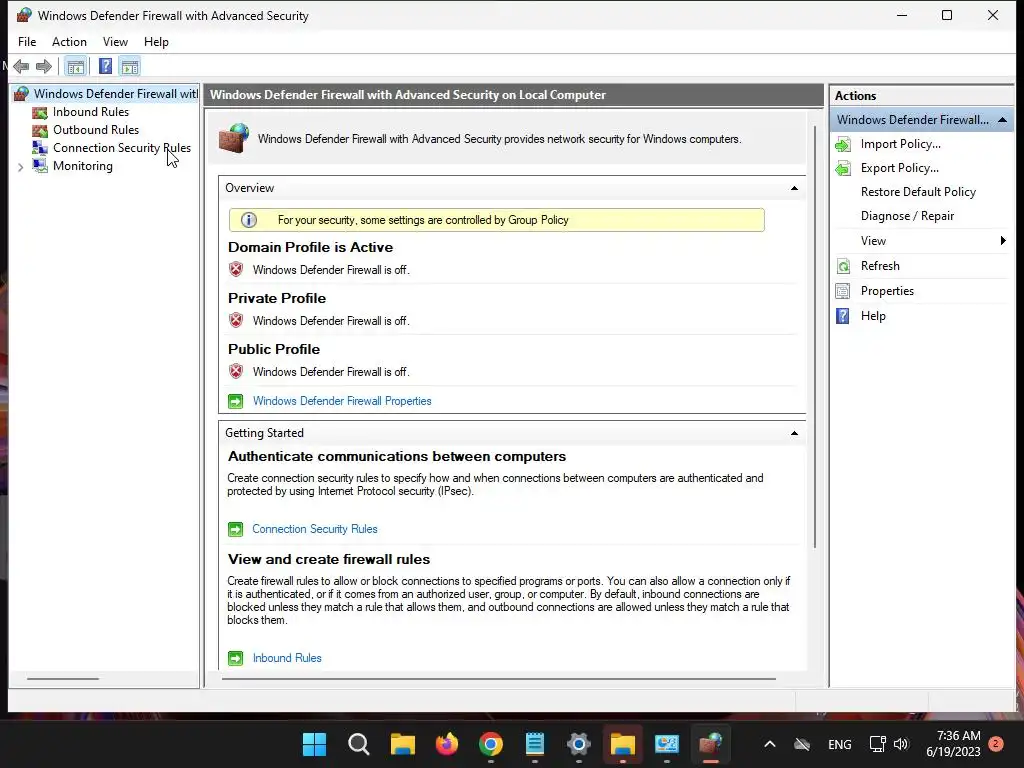Collapse Windows Defender Firewall actions group
This screenshot has height=768, width=1024.
(1002, 120)
